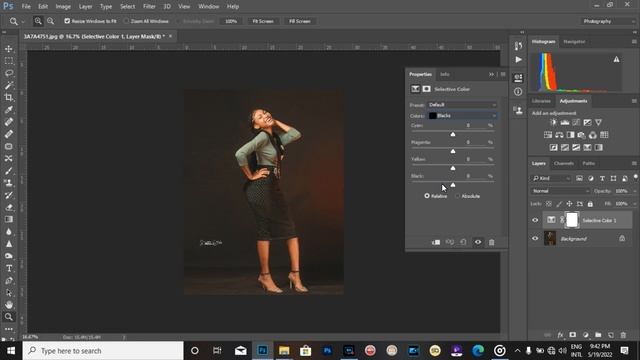640x360 pixels.
Task: Open the Photography workspace dropdown
Action: click(608, 21)
